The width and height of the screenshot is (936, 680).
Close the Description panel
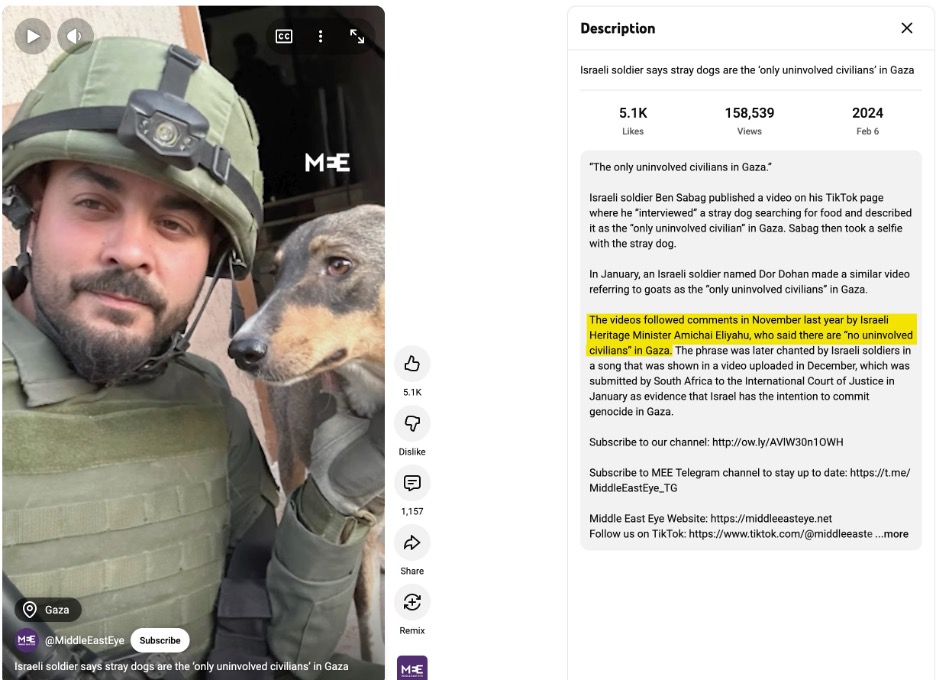point(907,28)
